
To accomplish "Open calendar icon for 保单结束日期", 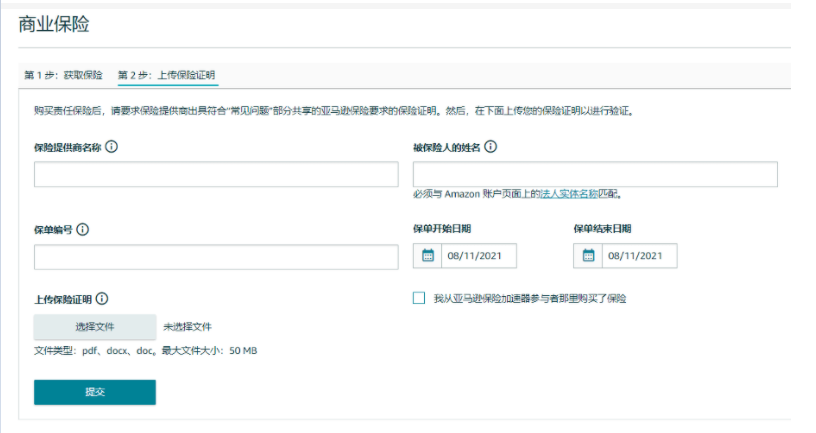I will [x=588, y=256].
